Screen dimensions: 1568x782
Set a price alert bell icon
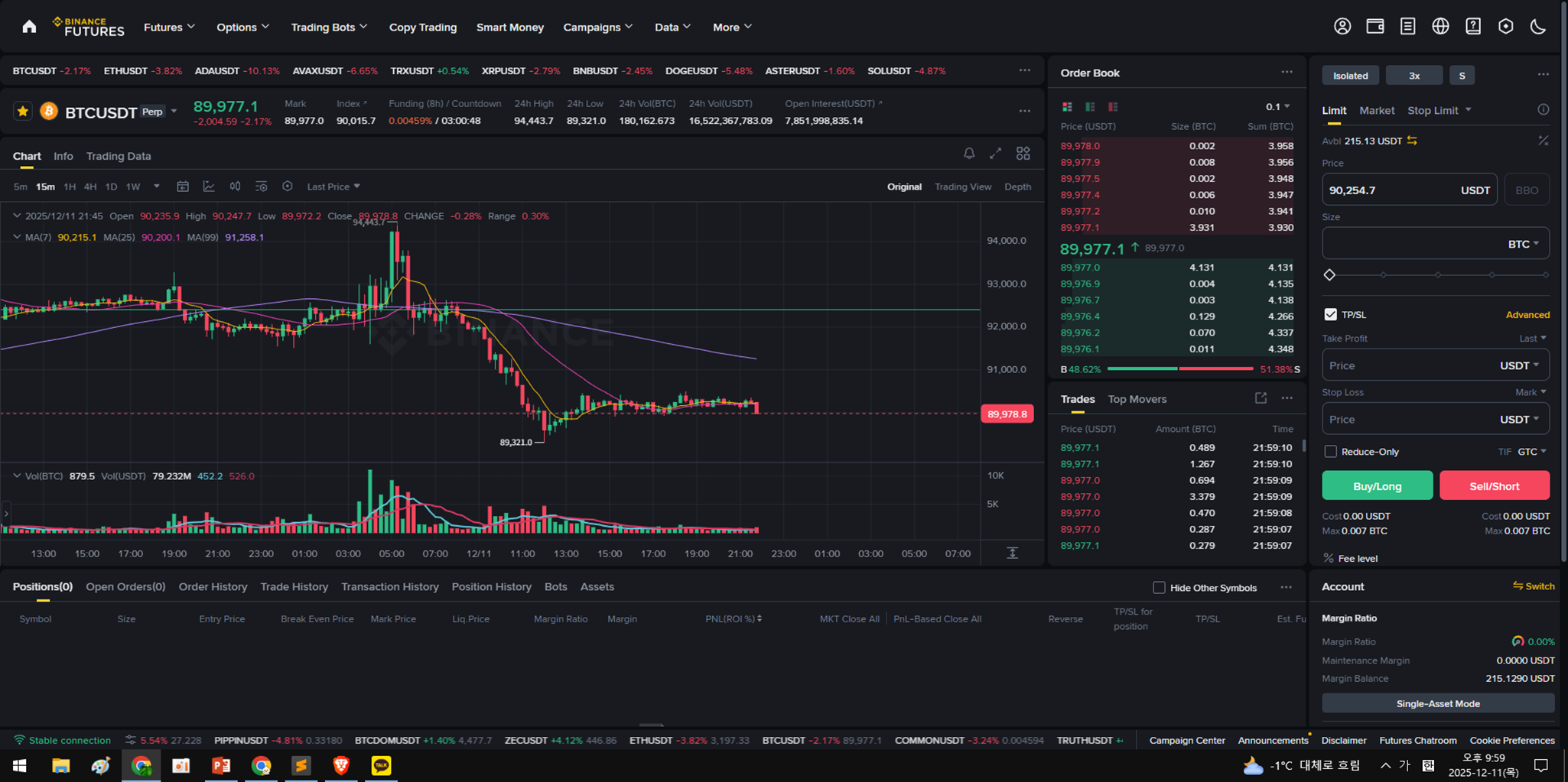tap(969, 154)
